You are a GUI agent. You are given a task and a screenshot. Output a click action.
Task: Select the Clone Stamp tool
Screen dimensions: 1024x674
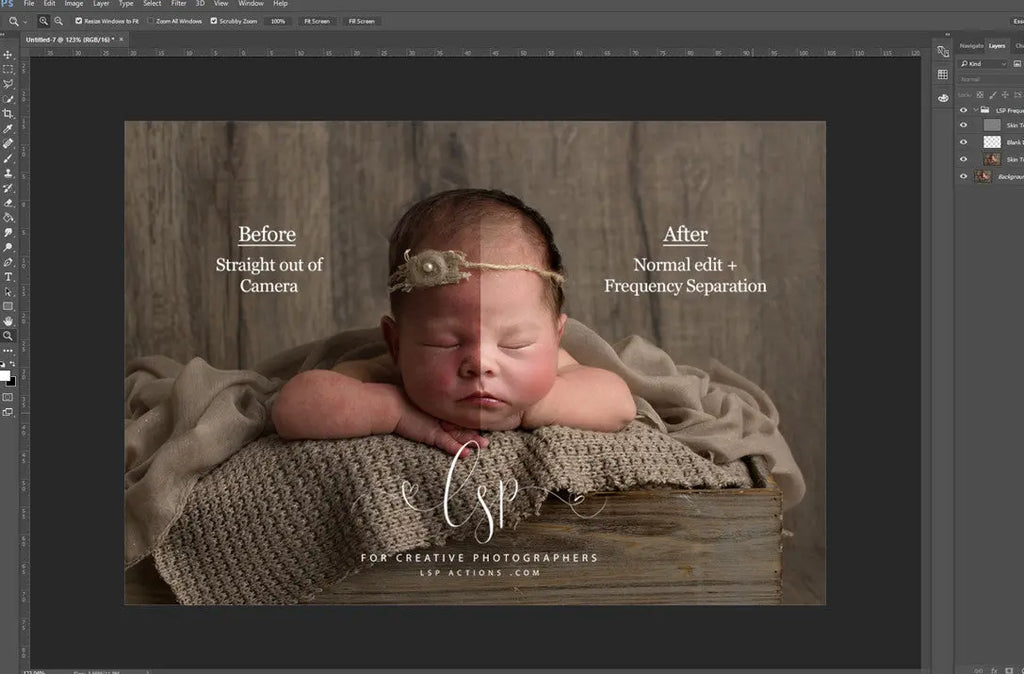8,173
